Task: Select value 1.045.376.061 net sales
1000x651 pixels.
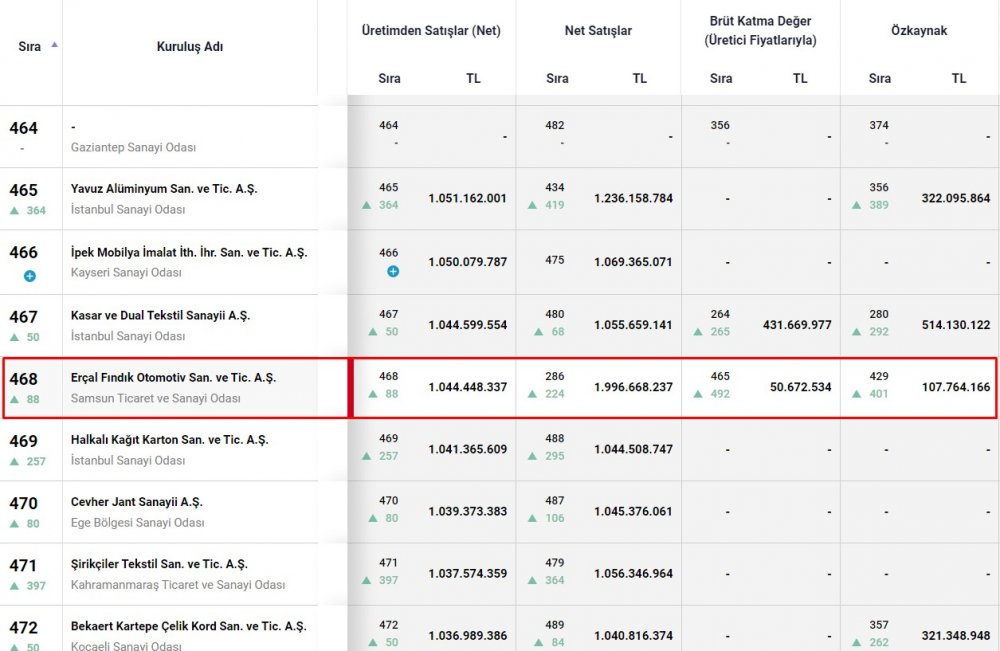Action: [x=633, y=511]
